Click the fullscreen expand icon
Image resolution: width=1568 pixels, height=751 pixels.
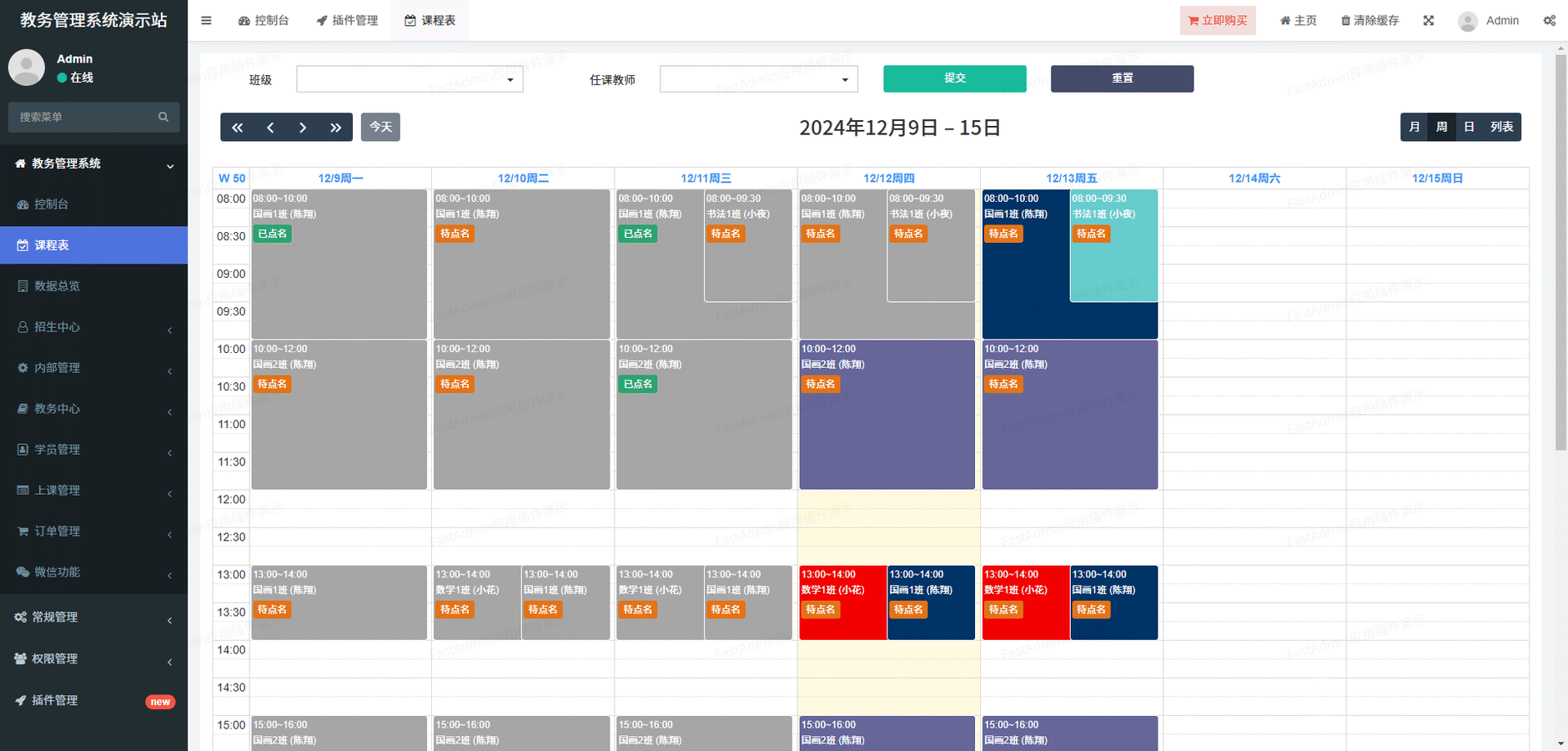coord(1429,21)
